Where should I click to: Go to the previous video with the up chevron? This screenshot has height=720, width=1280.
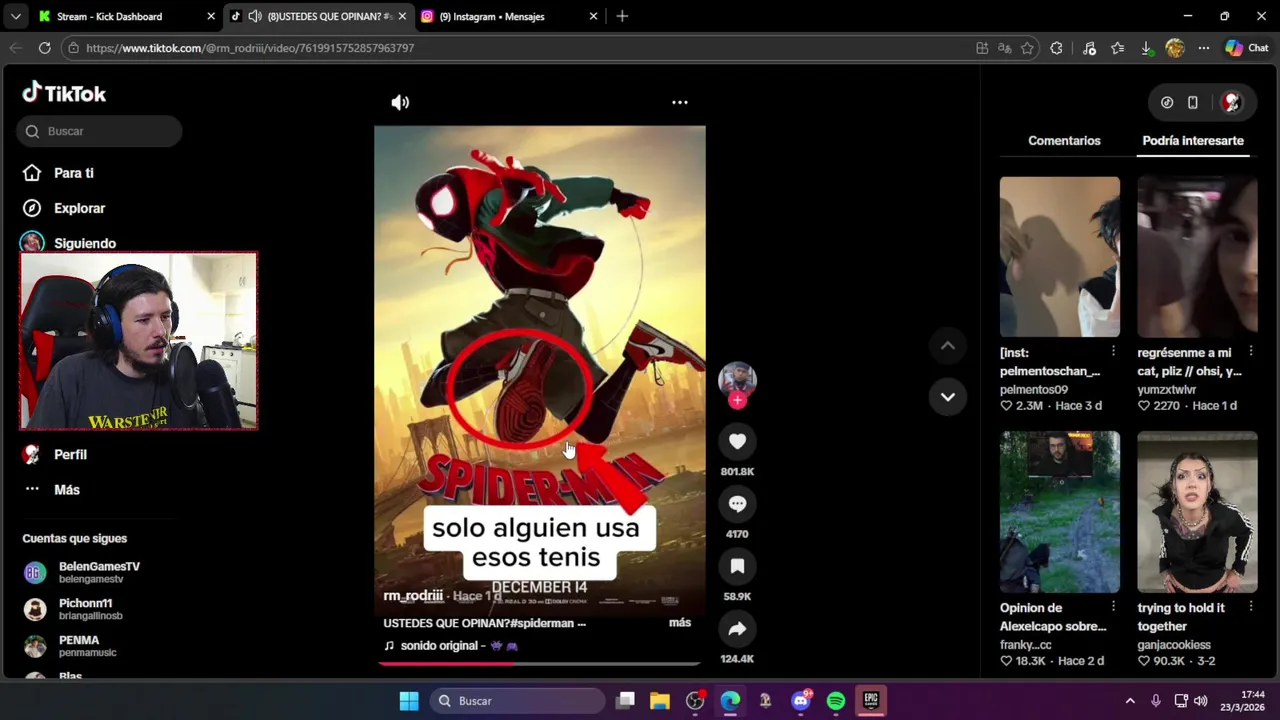pos(947,346)
